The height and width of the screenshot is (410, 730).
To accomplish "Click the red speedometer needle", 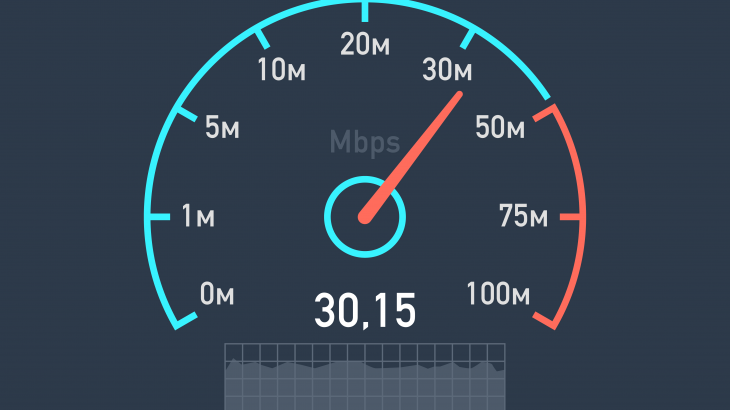I will (411, 157).
